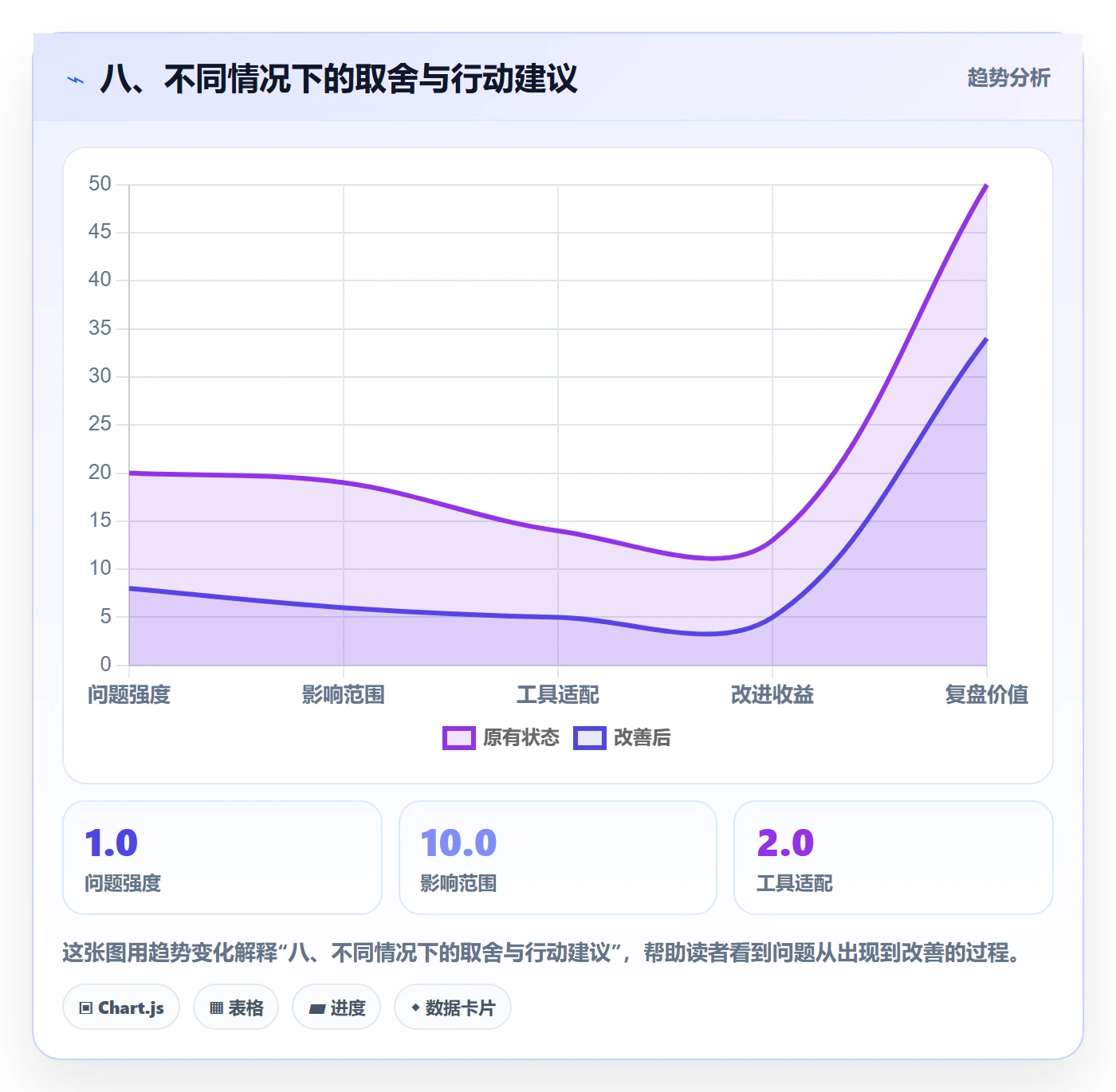Click the 改进收益 x-axis label
1116x1092 pixels.
[x=772, y=694]
